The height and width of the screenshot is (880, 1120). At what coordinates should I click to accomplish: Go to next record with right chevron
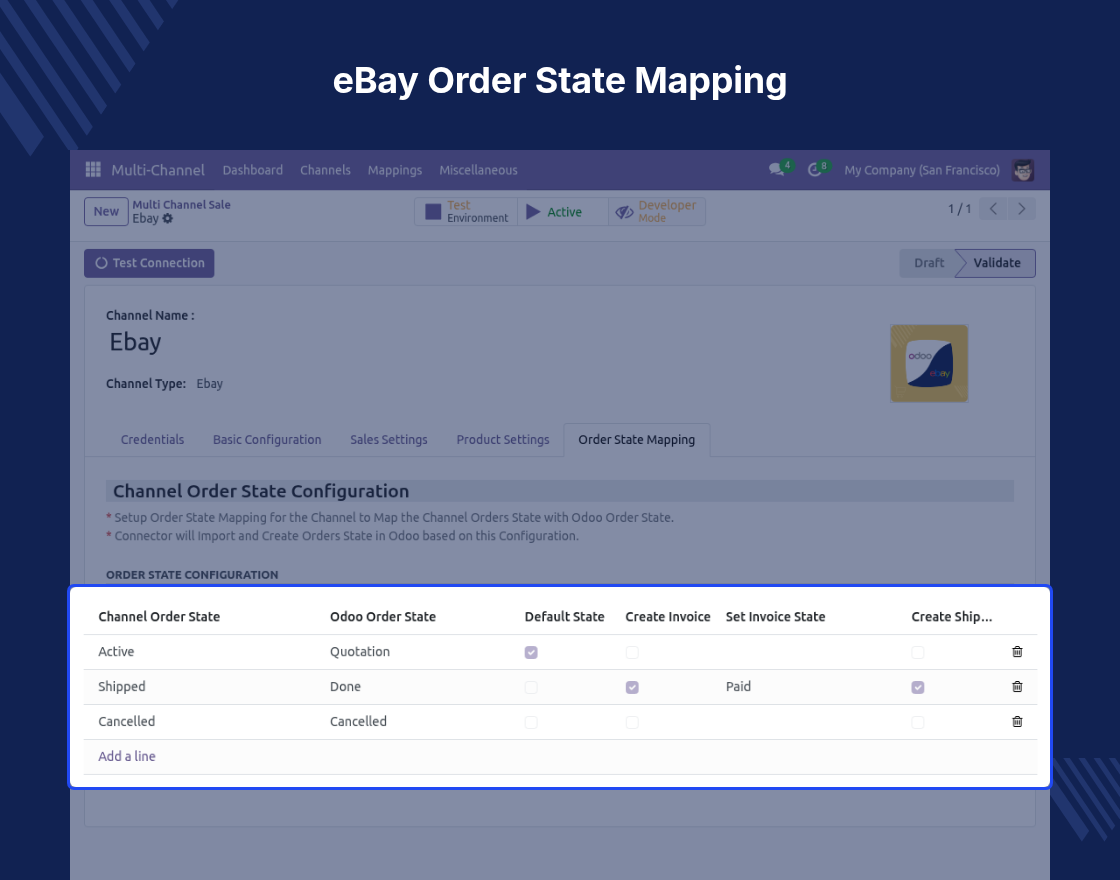coord(1021,209)
